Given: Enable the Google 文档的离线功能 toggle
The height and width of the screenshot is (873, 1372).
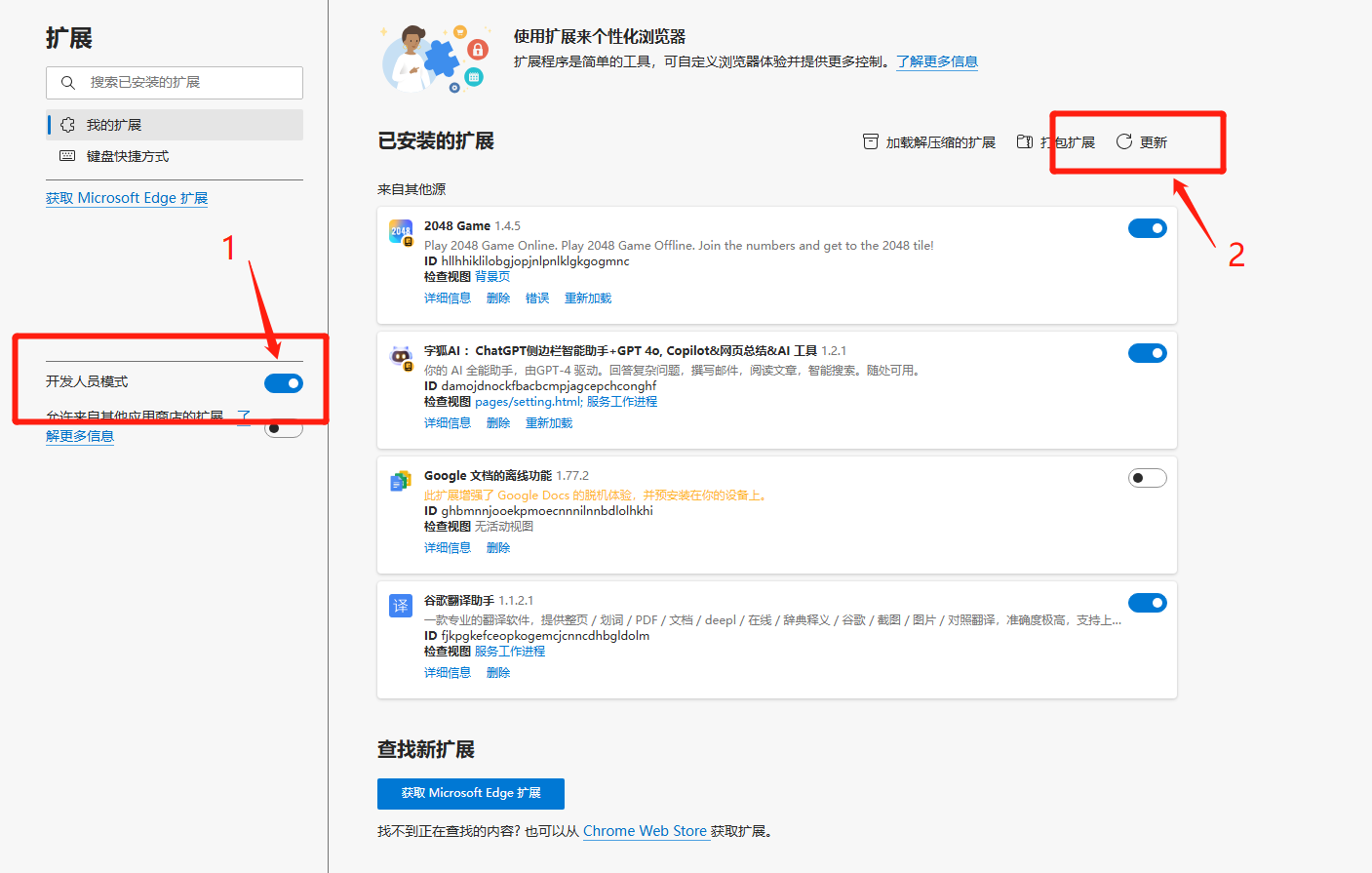Looking at the screenshot, I should [1148, 478].
